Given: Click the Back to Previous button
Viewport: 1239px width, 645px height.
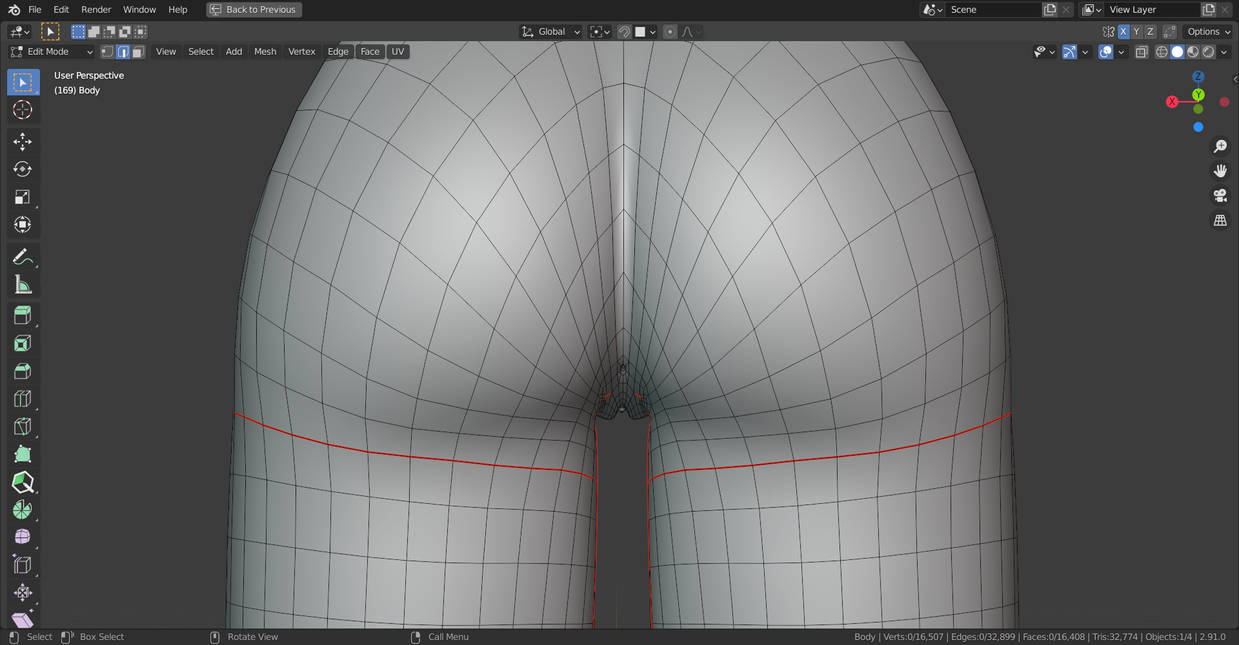Looking at the screenshot, I should click(254, 10).
